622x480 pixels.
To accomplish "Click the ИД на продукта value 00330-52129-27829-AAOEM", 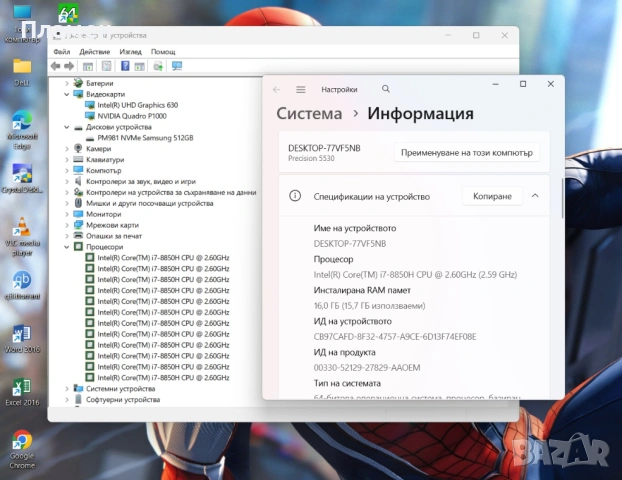I will (x=367, y=368).
